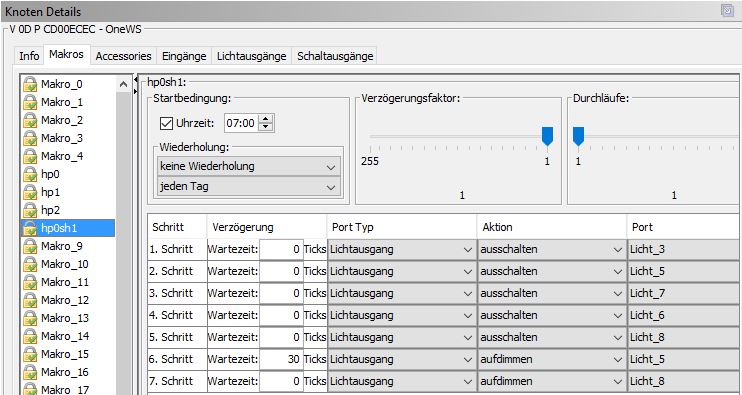Decrease Uhrzeit with the spinner down arrow

click(x=266, y=127)
